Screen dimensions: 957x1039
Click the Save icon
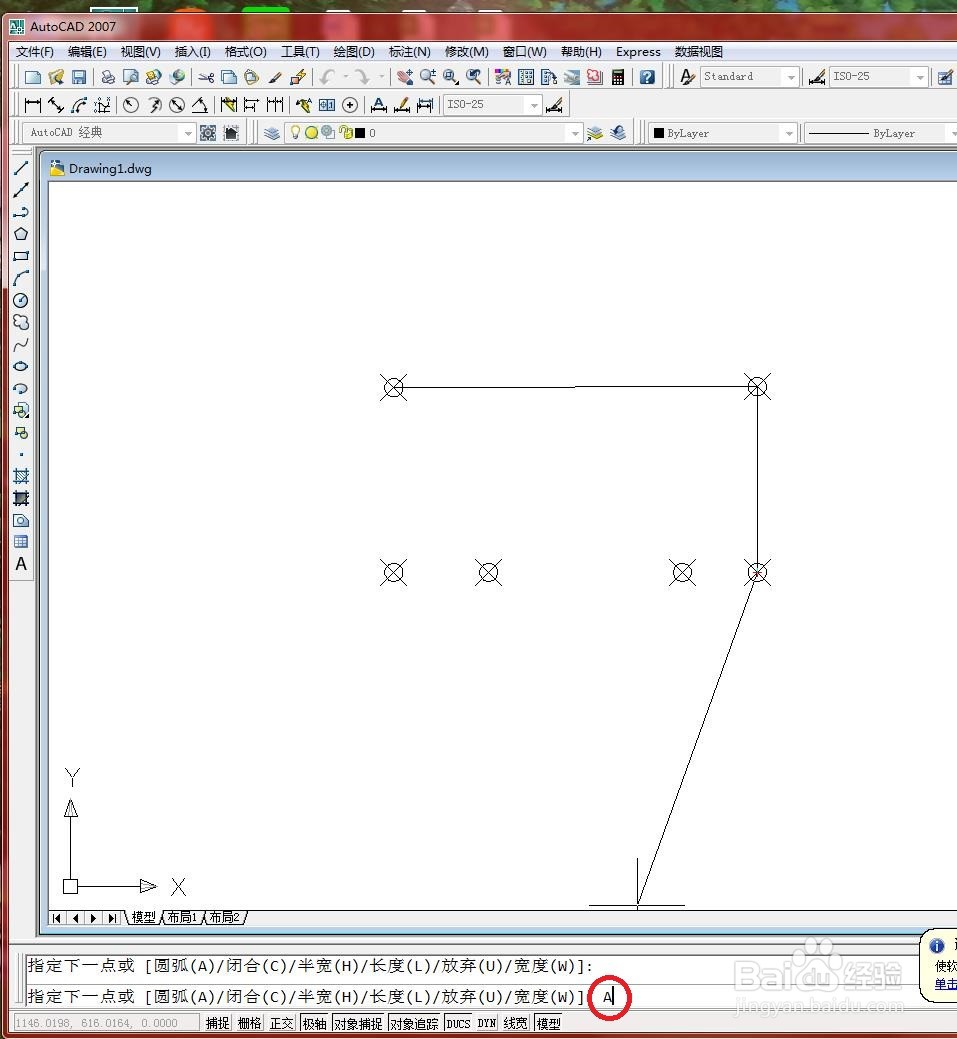pos(79,77)
